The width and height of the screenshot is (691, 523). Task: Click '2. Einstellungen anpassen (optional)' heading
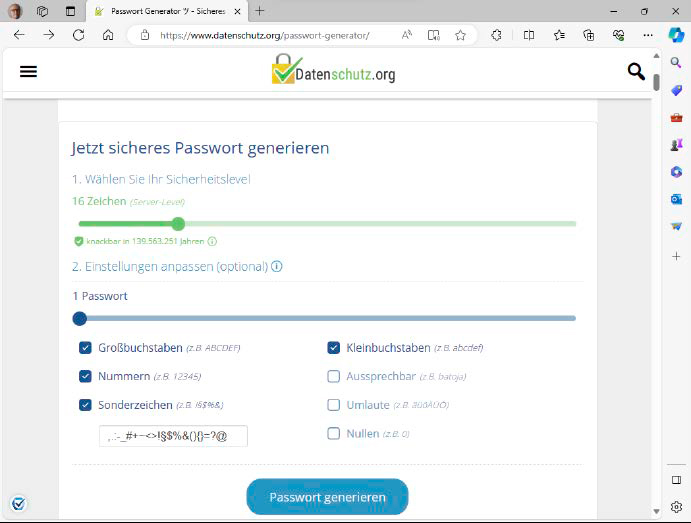click(x=170, y=267)
